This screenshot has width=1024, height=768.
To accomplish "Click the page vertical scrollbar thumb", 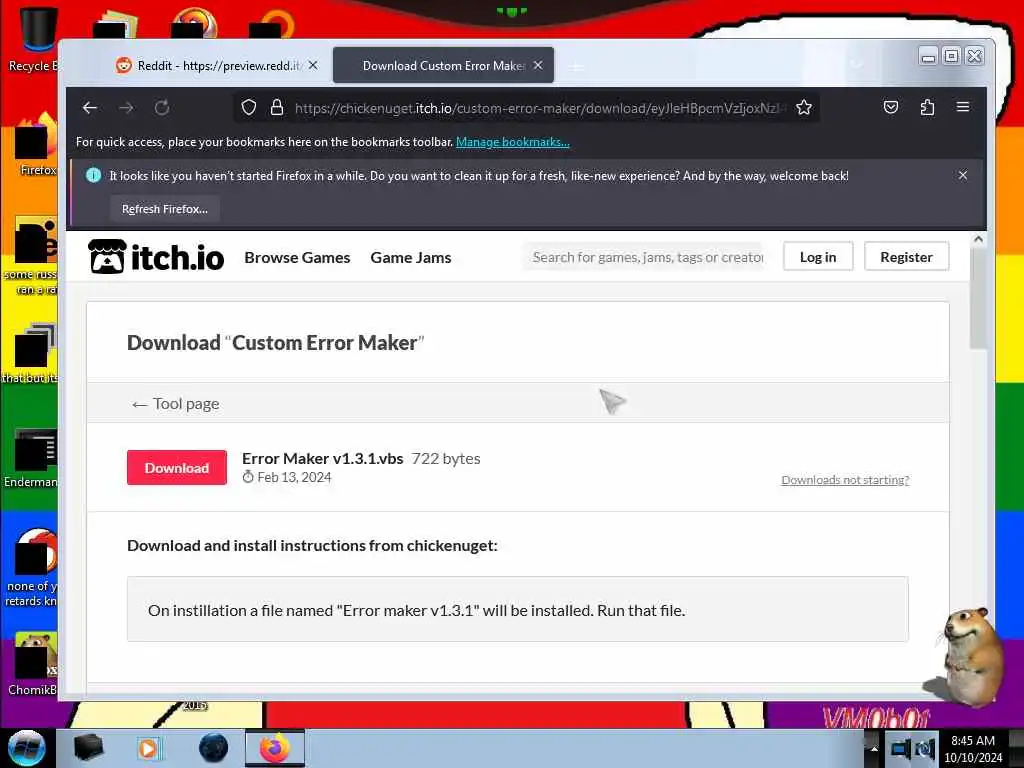I will click(x=978, y=299).
